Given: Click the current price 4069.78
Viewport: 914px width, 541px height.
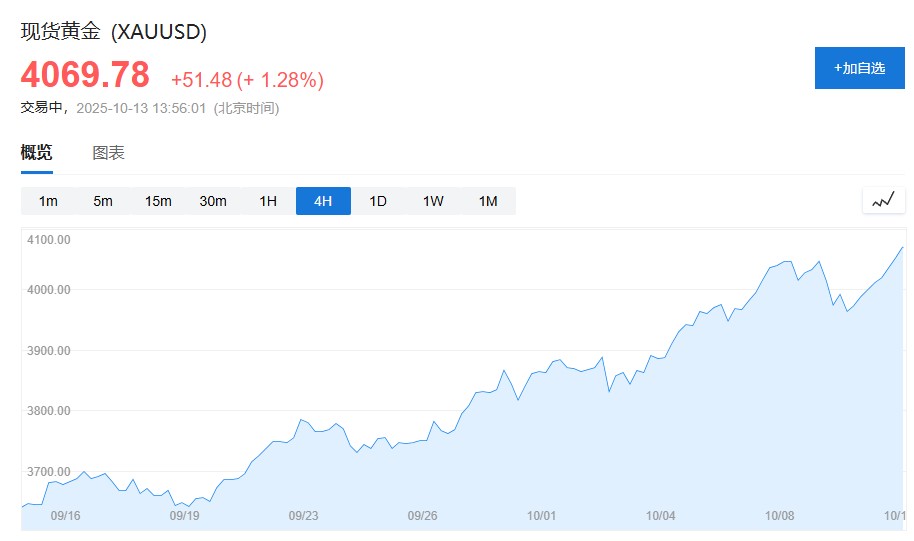Looking at the screenshot, I should 85,75.
